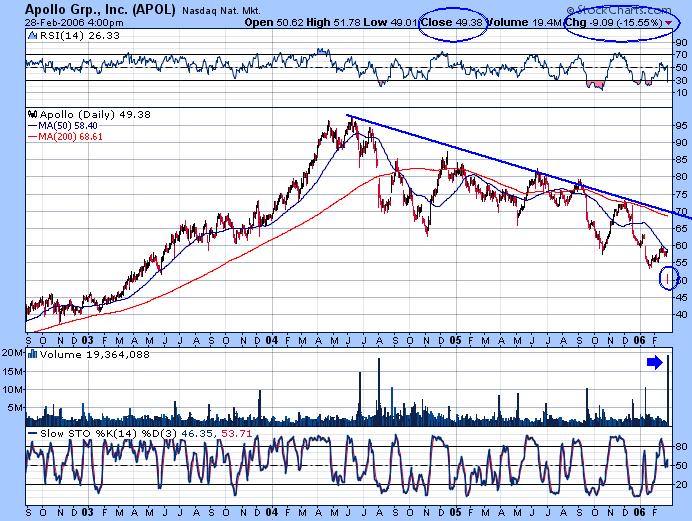Select the Apollo Grp., Inc. (APOL) chart title
Image resolution: width=692 pixels, height=521 pixels.
[100, 9]
